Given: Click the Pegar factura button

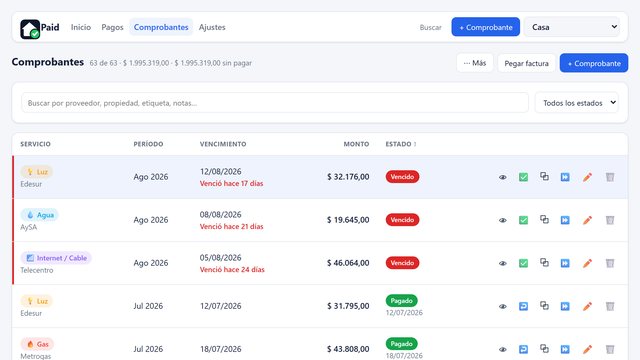Looking at the screenshot, I should click(527, 63).
